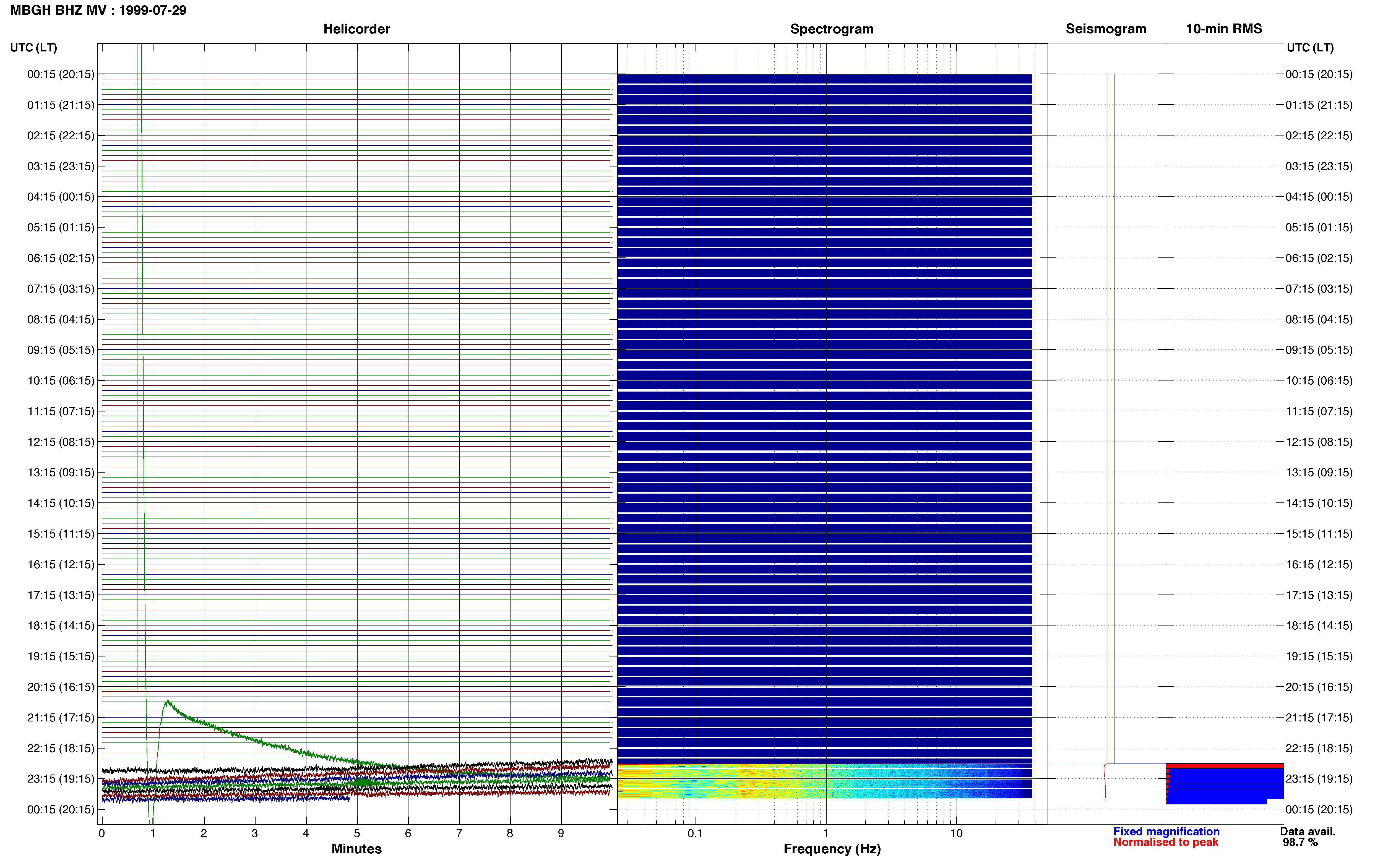Click the right '02:15 (22:15)' time label

point(1319,135)
